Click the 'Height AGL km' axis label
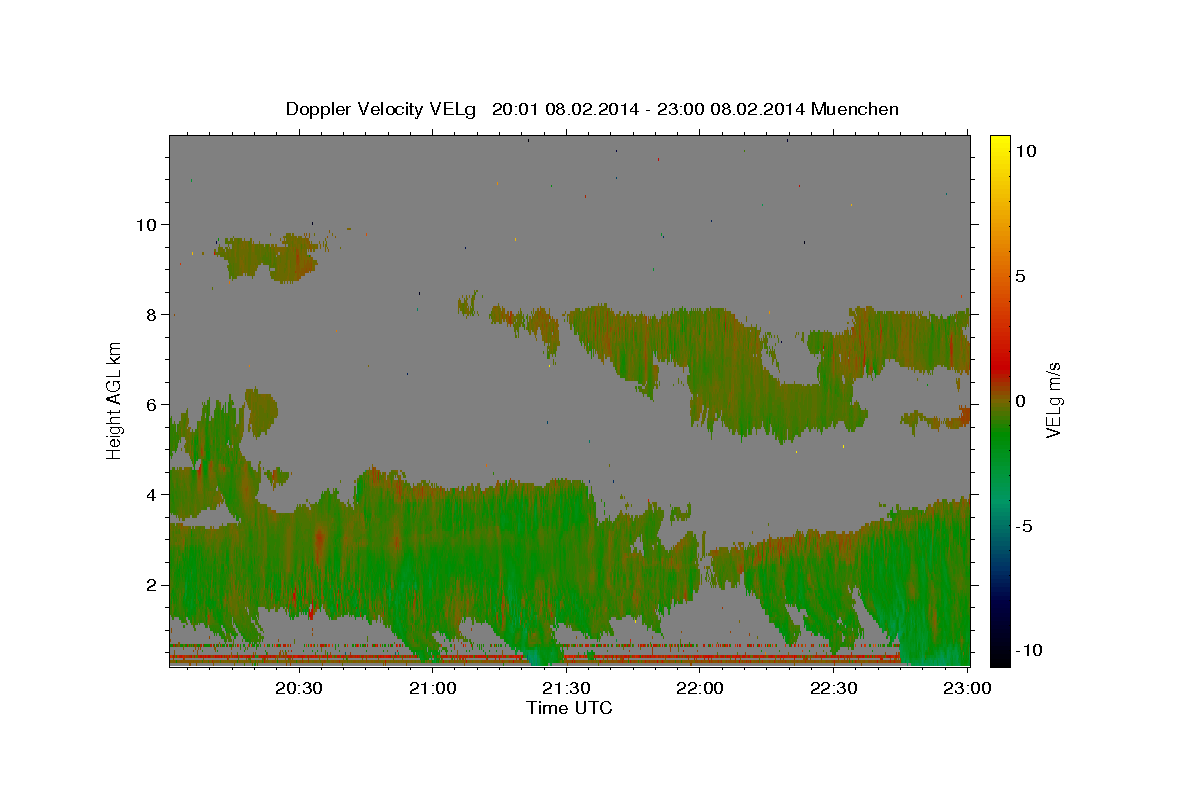Viewport: 1200px width, 800px height. [x=115, y=400]
